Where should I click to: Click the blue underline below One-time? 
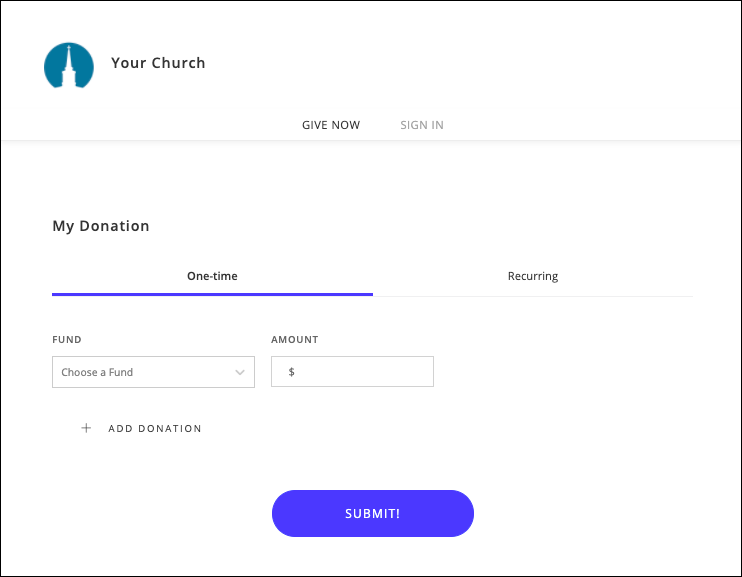click(212, 294)
